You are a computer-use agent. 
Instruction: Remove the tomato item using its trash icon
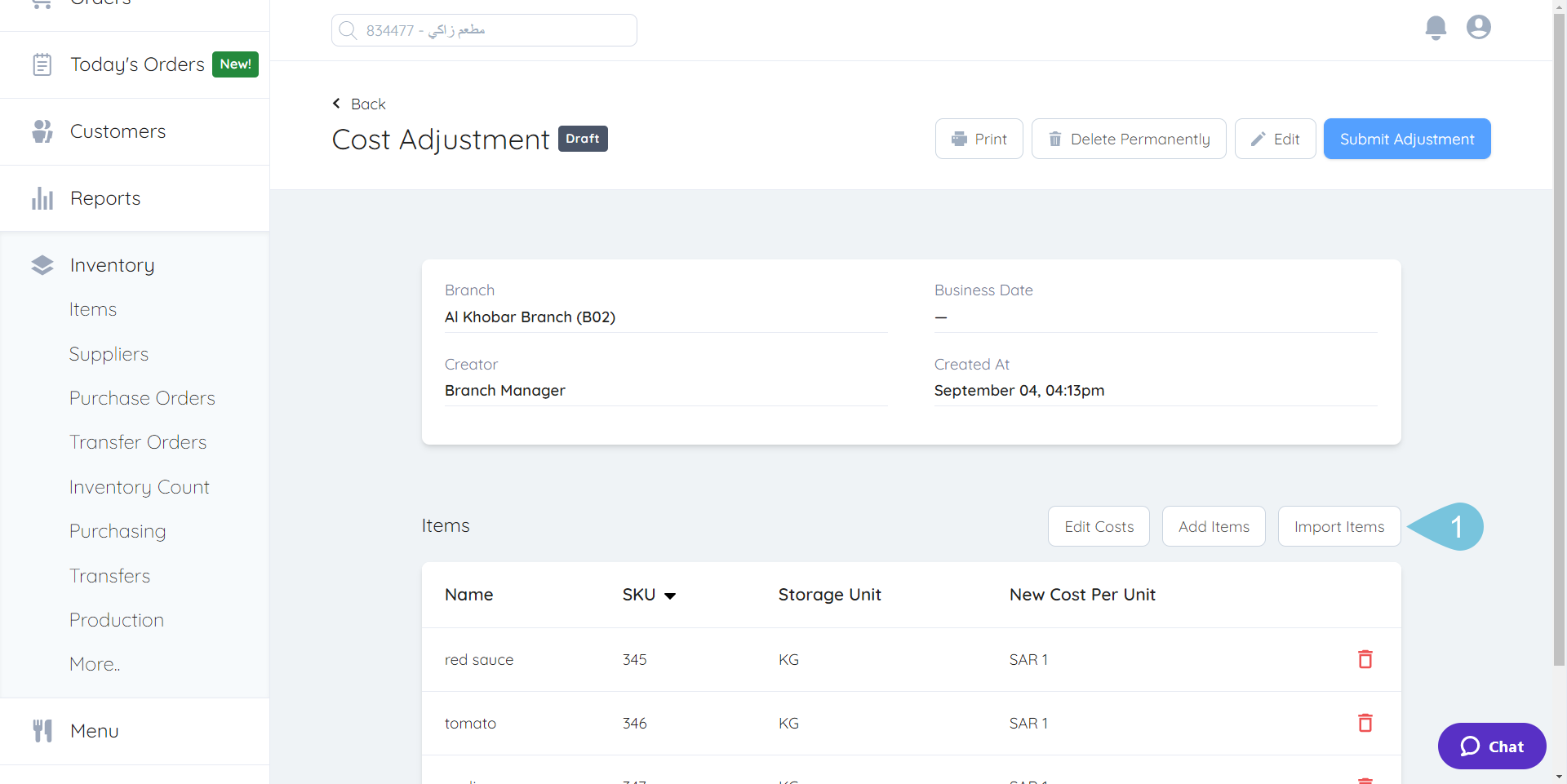click(x=1365, y=723)
